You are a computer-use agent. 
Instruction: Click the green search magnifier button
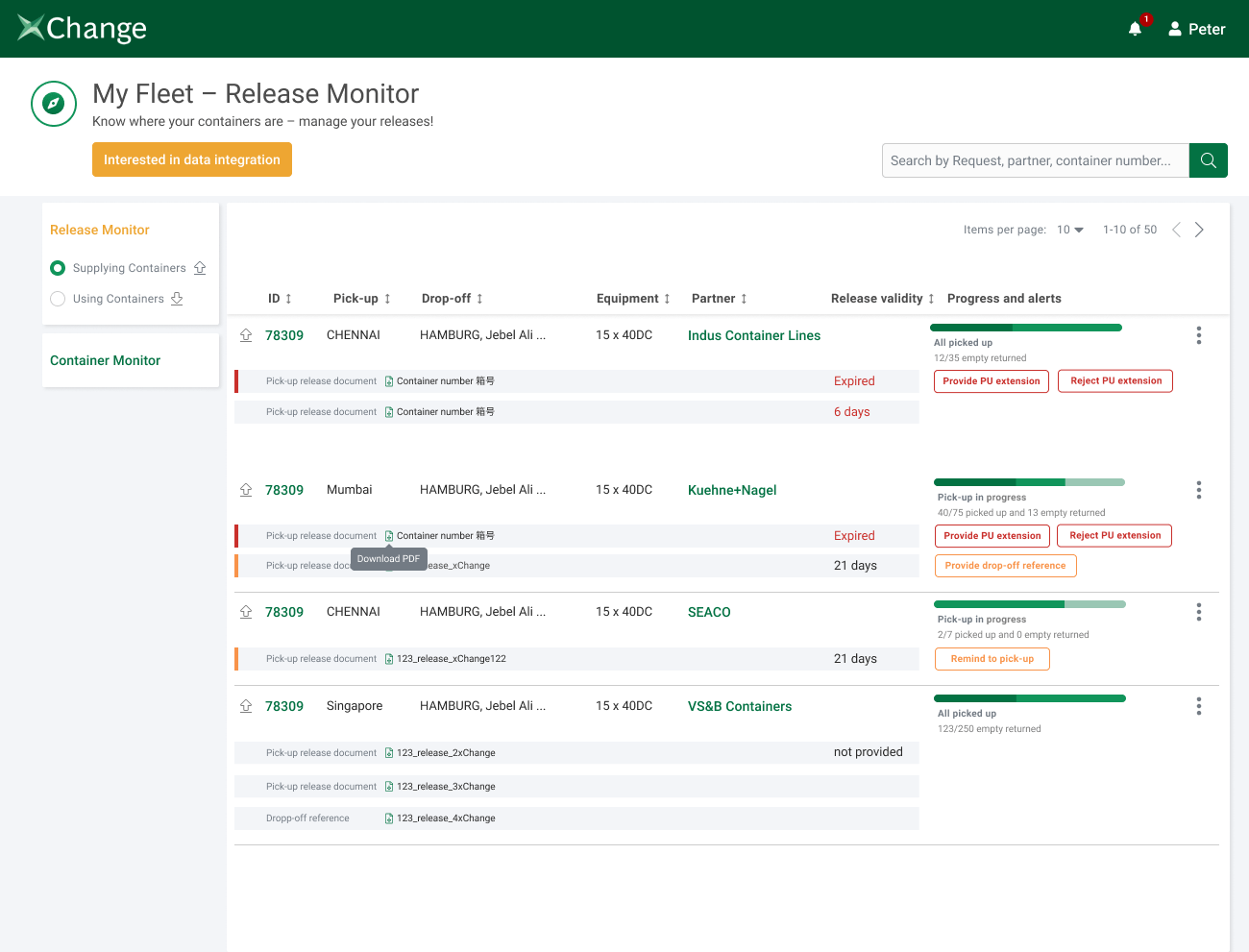point(1209,160)
